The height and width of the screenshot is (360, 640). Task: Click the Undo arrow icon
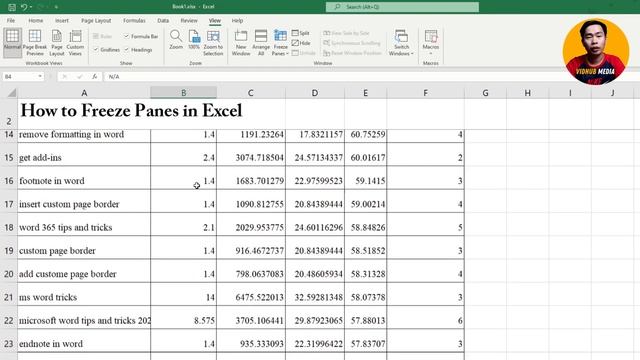[x=24, y=7]
